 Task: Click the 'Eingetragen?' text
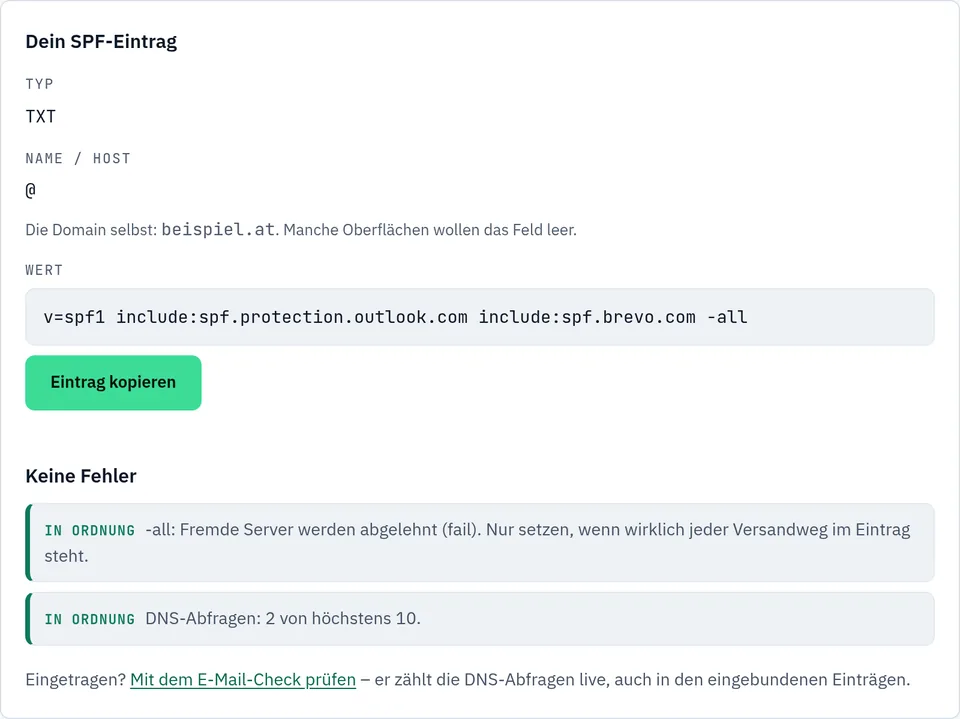click(75, 680)
